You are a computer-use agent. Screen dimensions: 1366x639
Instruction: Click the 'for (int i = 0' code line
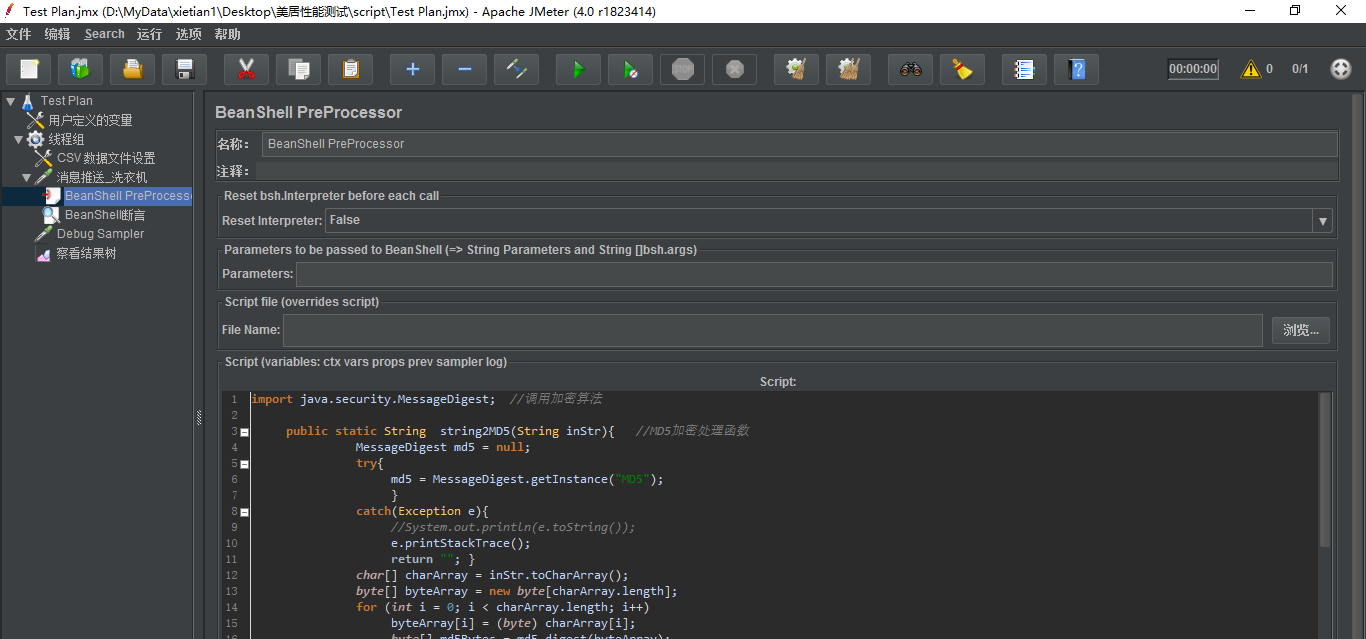point(503,608)
